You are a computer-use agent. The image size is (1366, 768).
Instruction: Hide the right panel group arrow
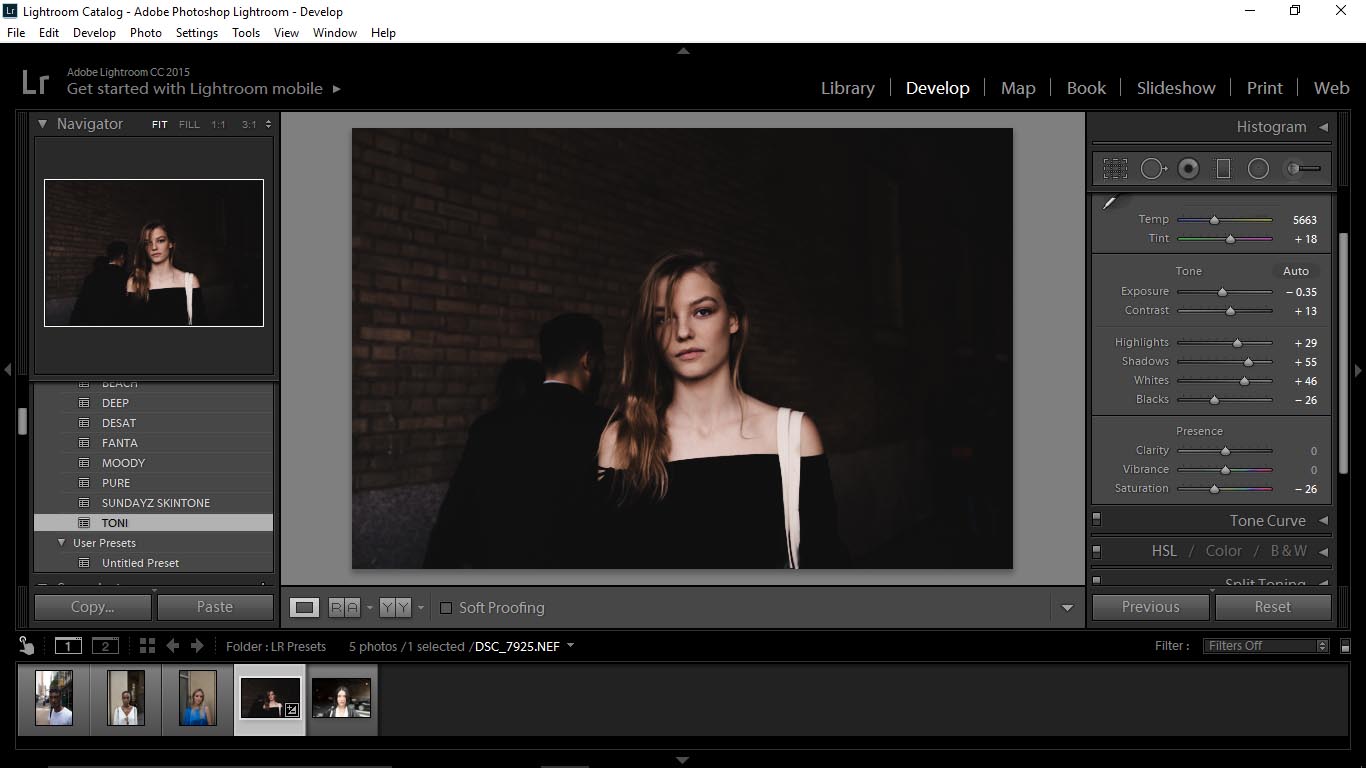tap(1358, 370)
